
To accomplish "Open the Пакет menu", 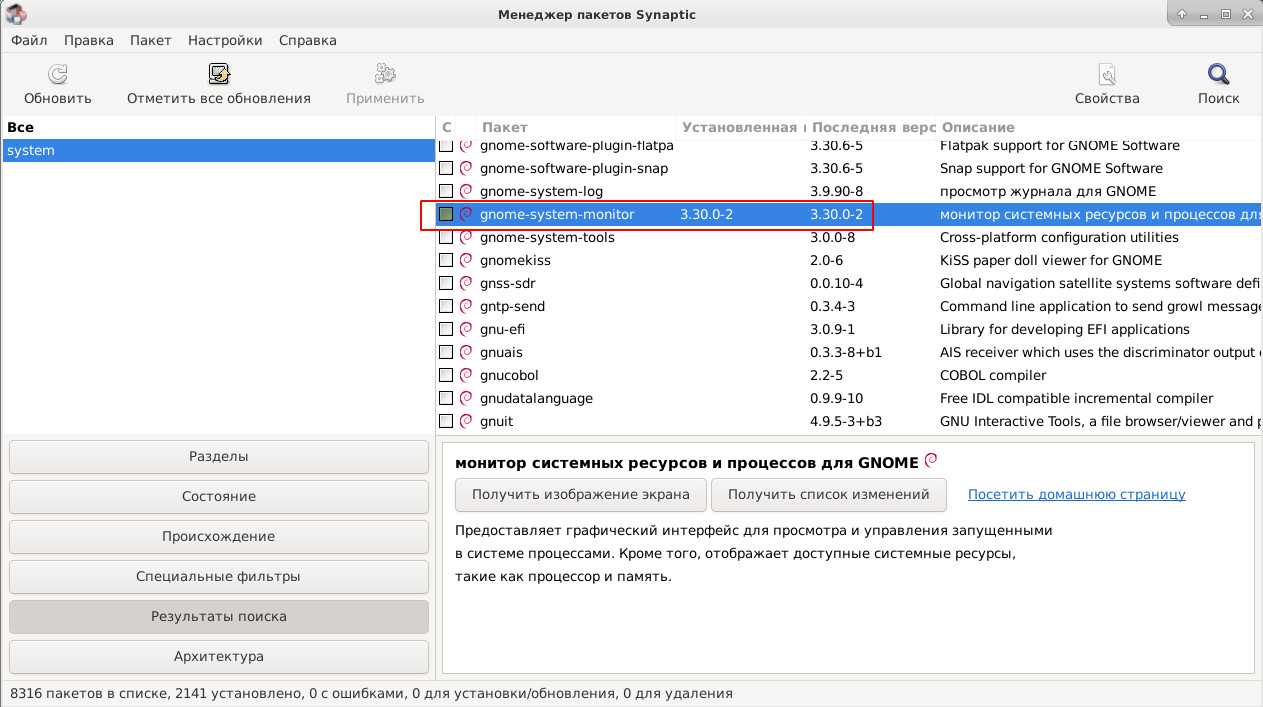I will coord(150,40).
